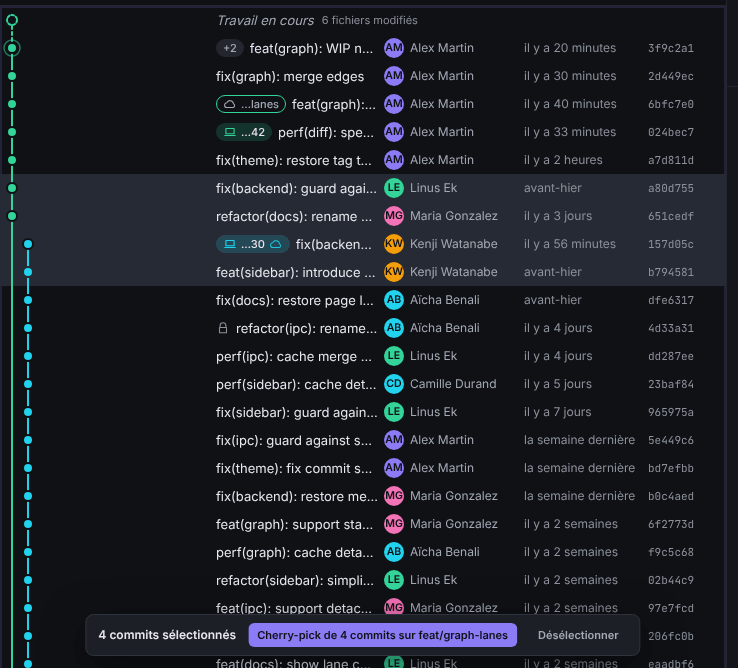
Task: Click Désélectionner to clear selection
Action: [578, 635]
